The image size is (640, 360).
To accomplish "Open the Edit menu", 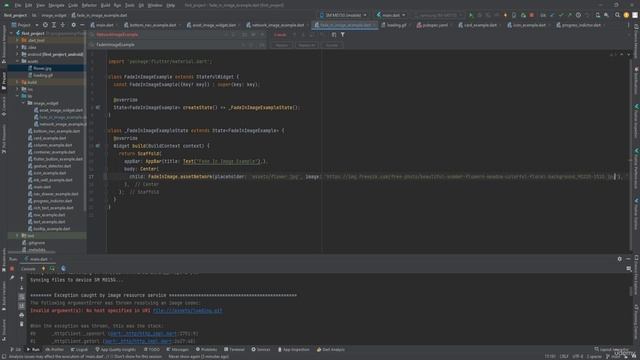I will [29, 5].
